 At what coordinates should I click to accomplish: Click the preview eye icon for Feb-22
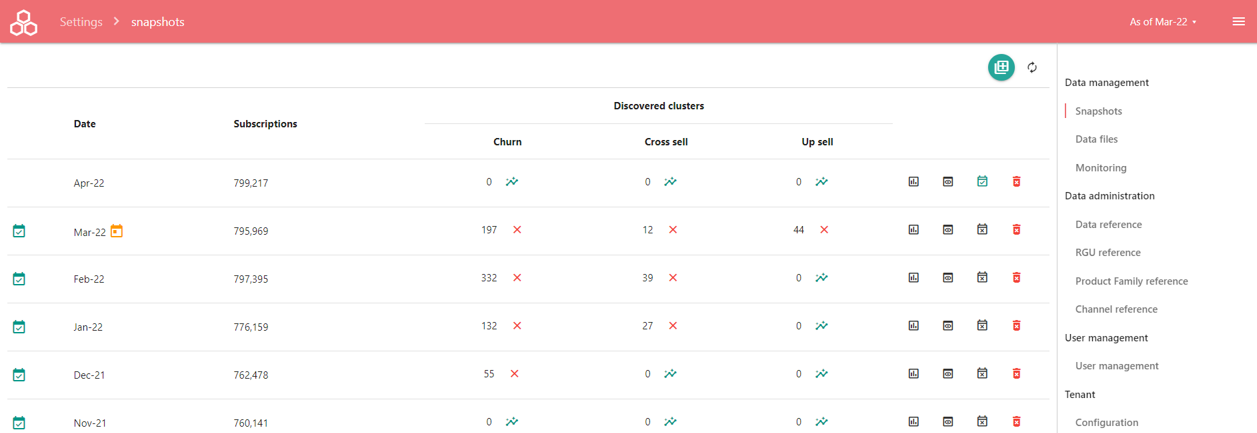(x=948, y=278)
